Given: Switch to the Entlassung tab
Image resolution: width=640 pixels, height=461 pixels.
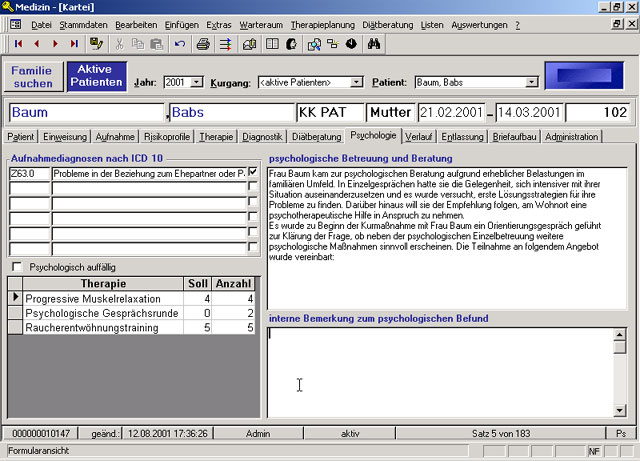Looking at the screenshot, I should click(462, 136).
